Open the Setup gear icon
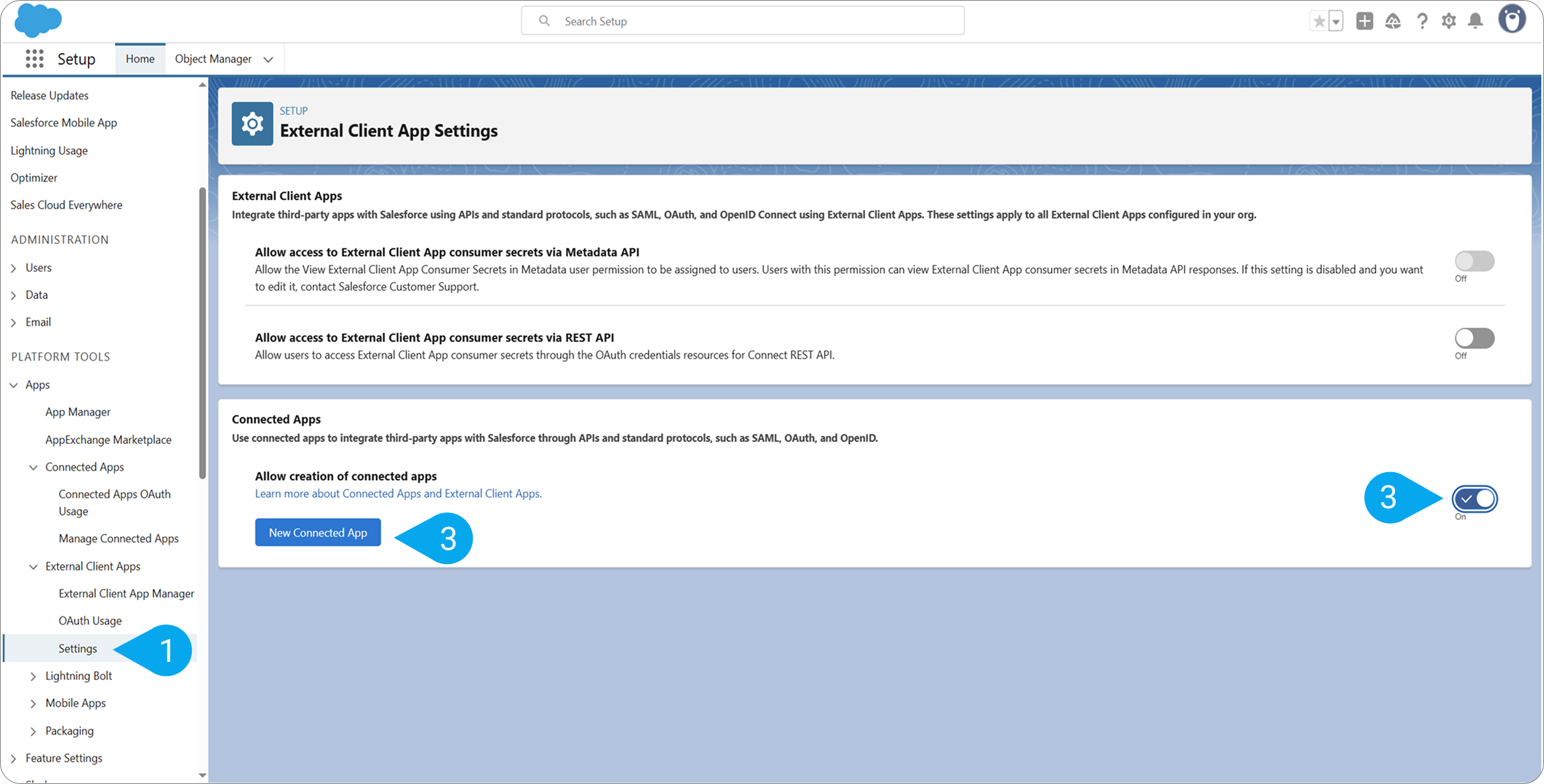This screenshot has height=784, width=1544. (x=1448, y=21)
